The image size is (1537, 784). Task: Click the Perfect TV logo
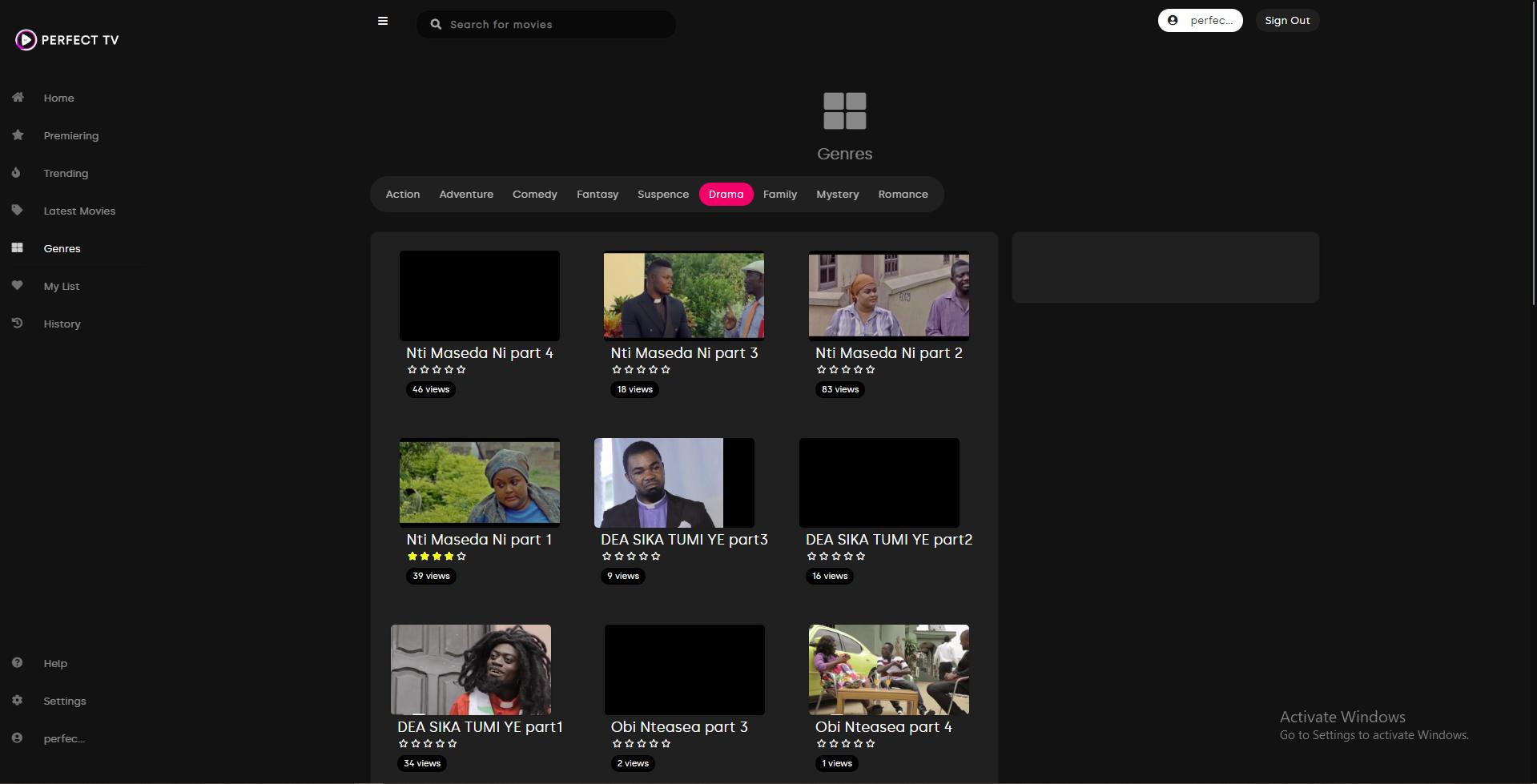(x=67, y=40)
